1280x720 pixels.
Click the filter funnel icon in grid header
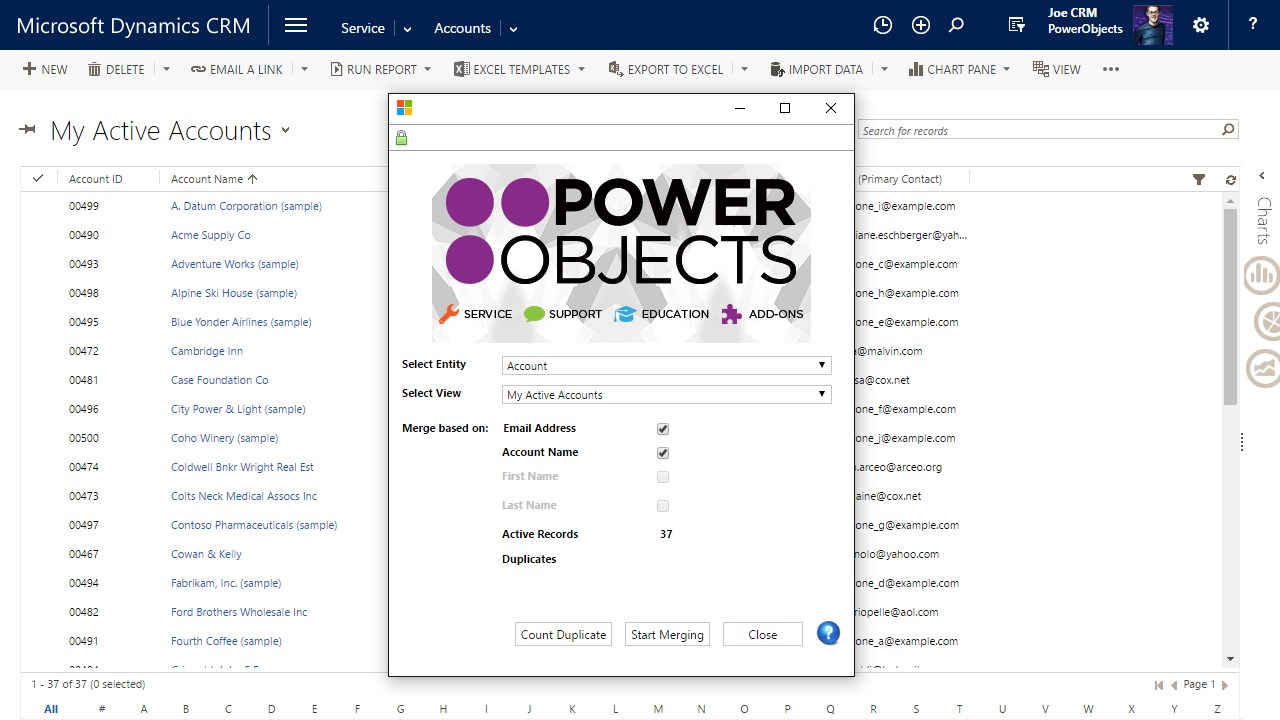(x=1199, y=179)
